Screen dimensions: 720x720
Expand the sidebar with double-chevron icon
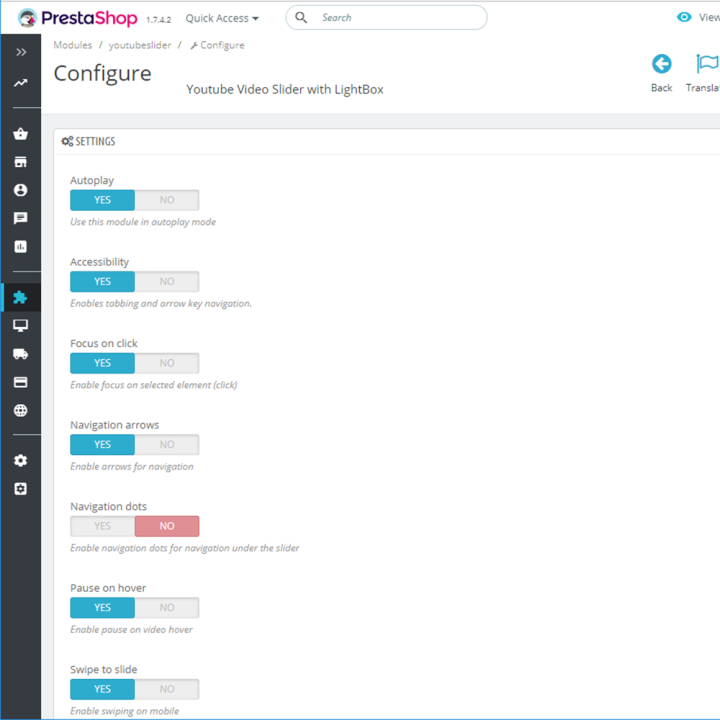[x=21, y=52]
